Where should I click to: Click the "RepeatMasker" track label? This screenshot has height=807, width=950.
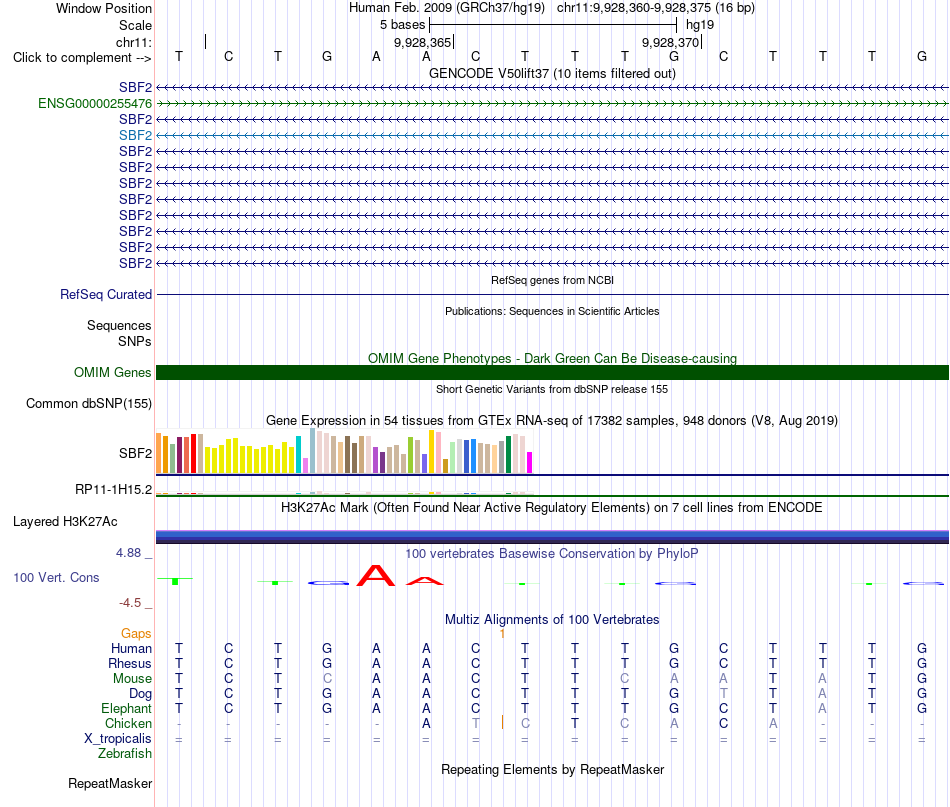[110, 783]
